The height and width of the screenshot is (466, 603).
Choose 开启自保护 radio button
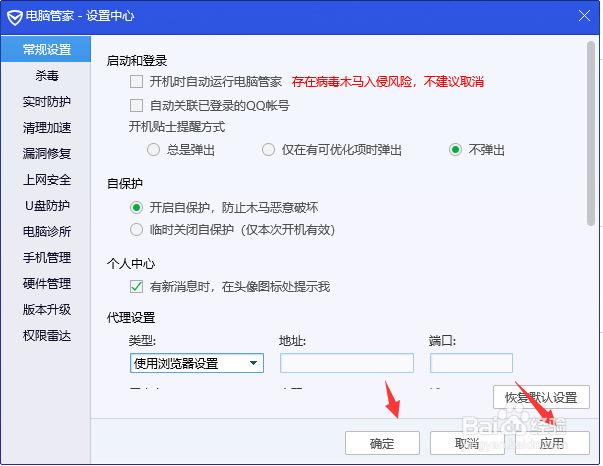137,208
